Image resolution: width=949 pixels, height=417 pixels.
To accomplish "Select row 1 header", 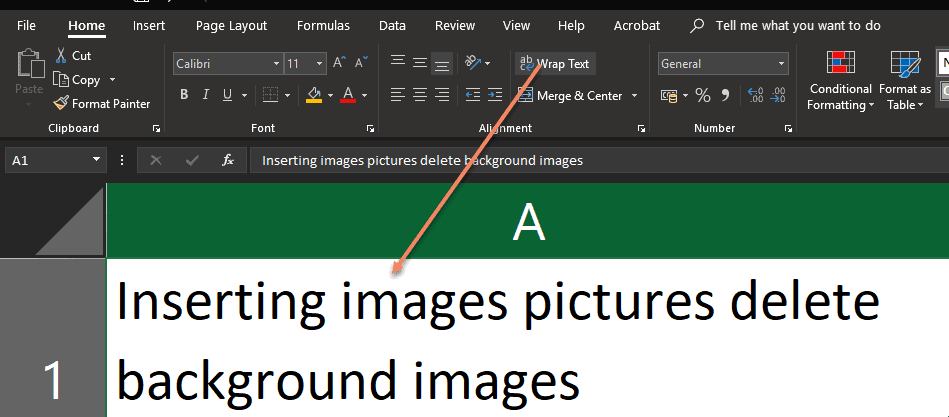I will pyautogui.click(x=53, y=338).
